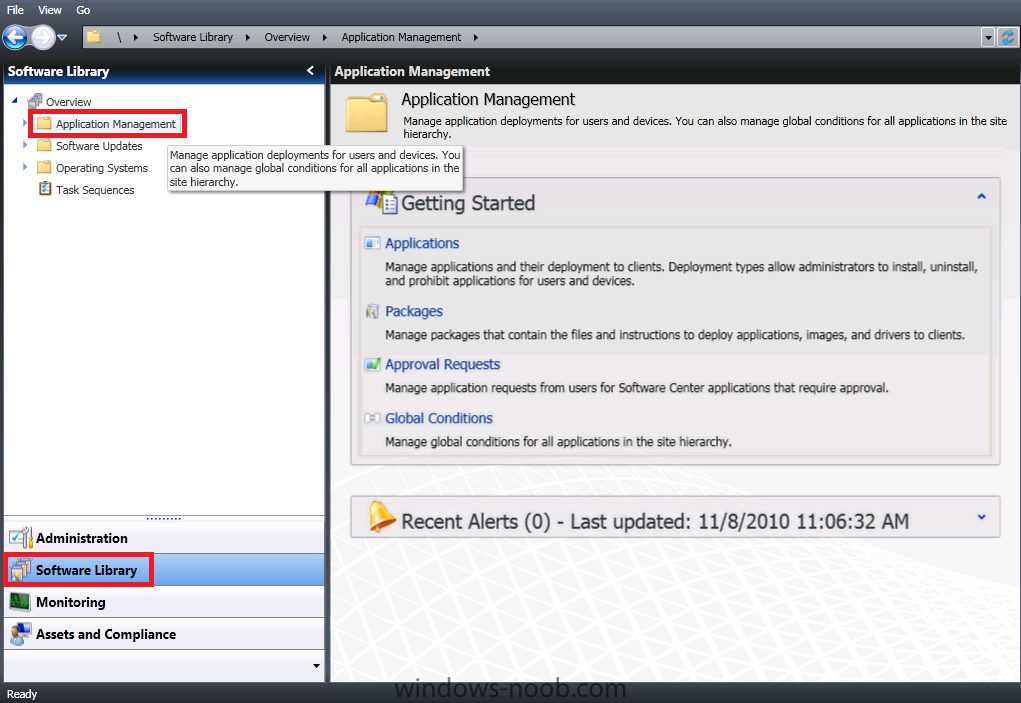Click the Recent Alerts header text
Viewport: 1021px width, 703px height.
(655, 521)
